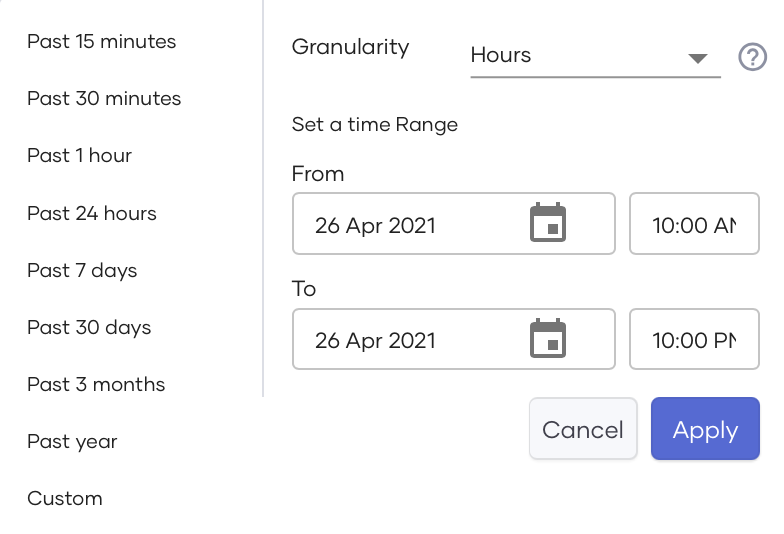Click the Granularity help question mark icon
This screenshot has width=784, height=534.
752,57
